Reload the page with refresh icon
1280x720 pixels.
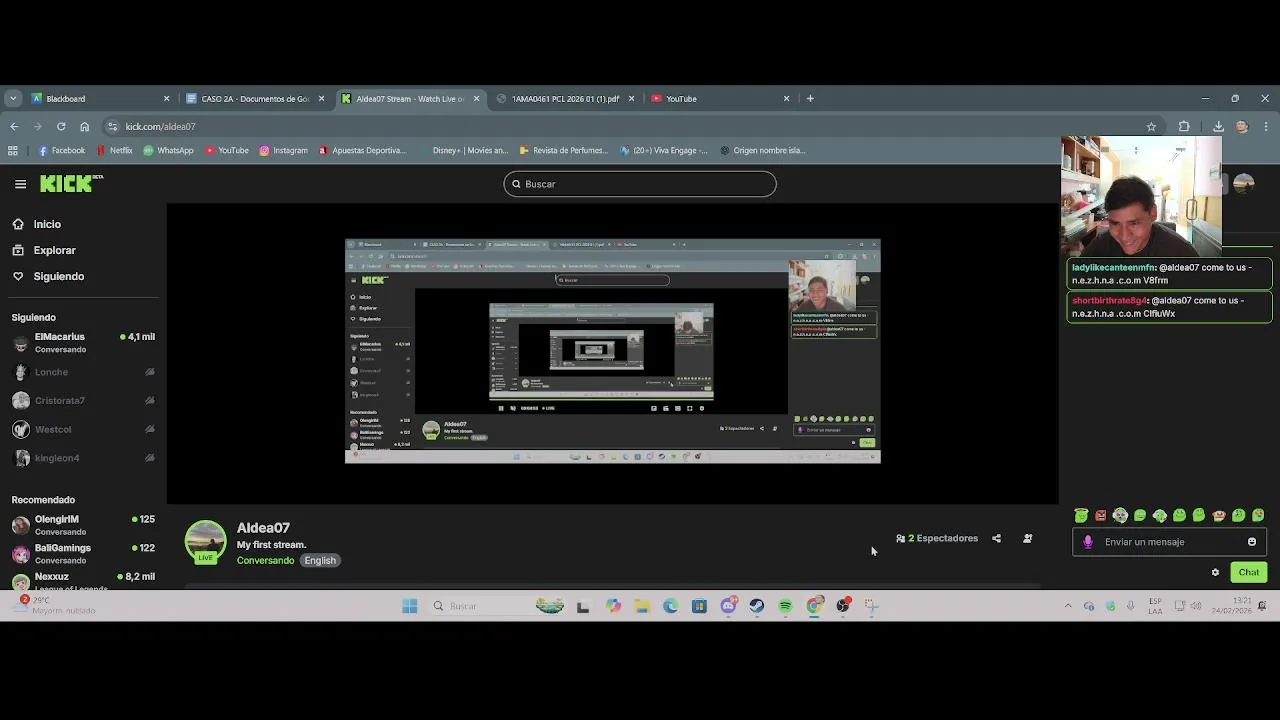coord(61,126)
